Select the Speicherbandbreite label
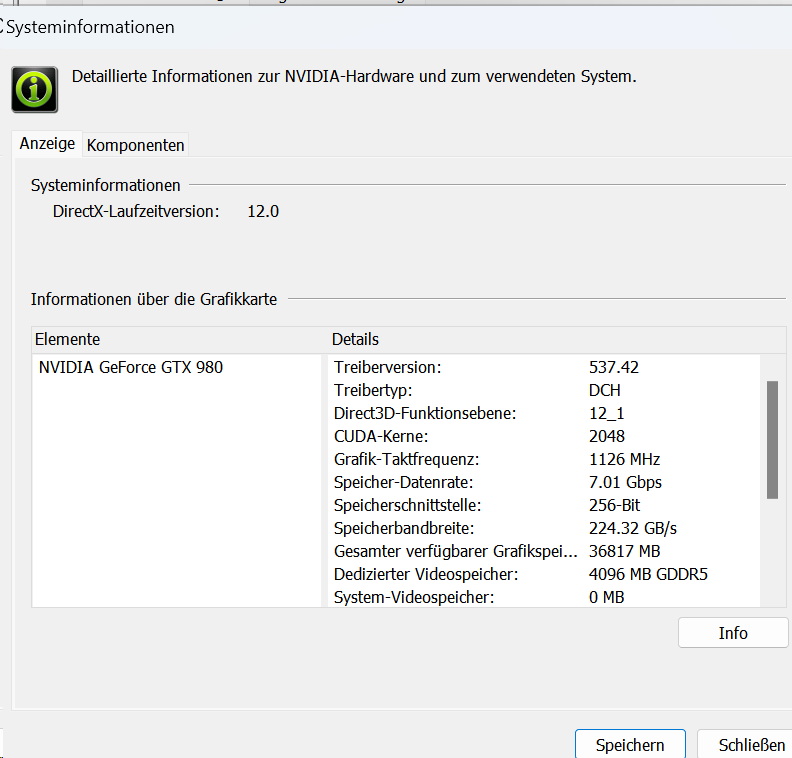Image resolution: width=792 pixels, height=758 pixels. [404, 528]
